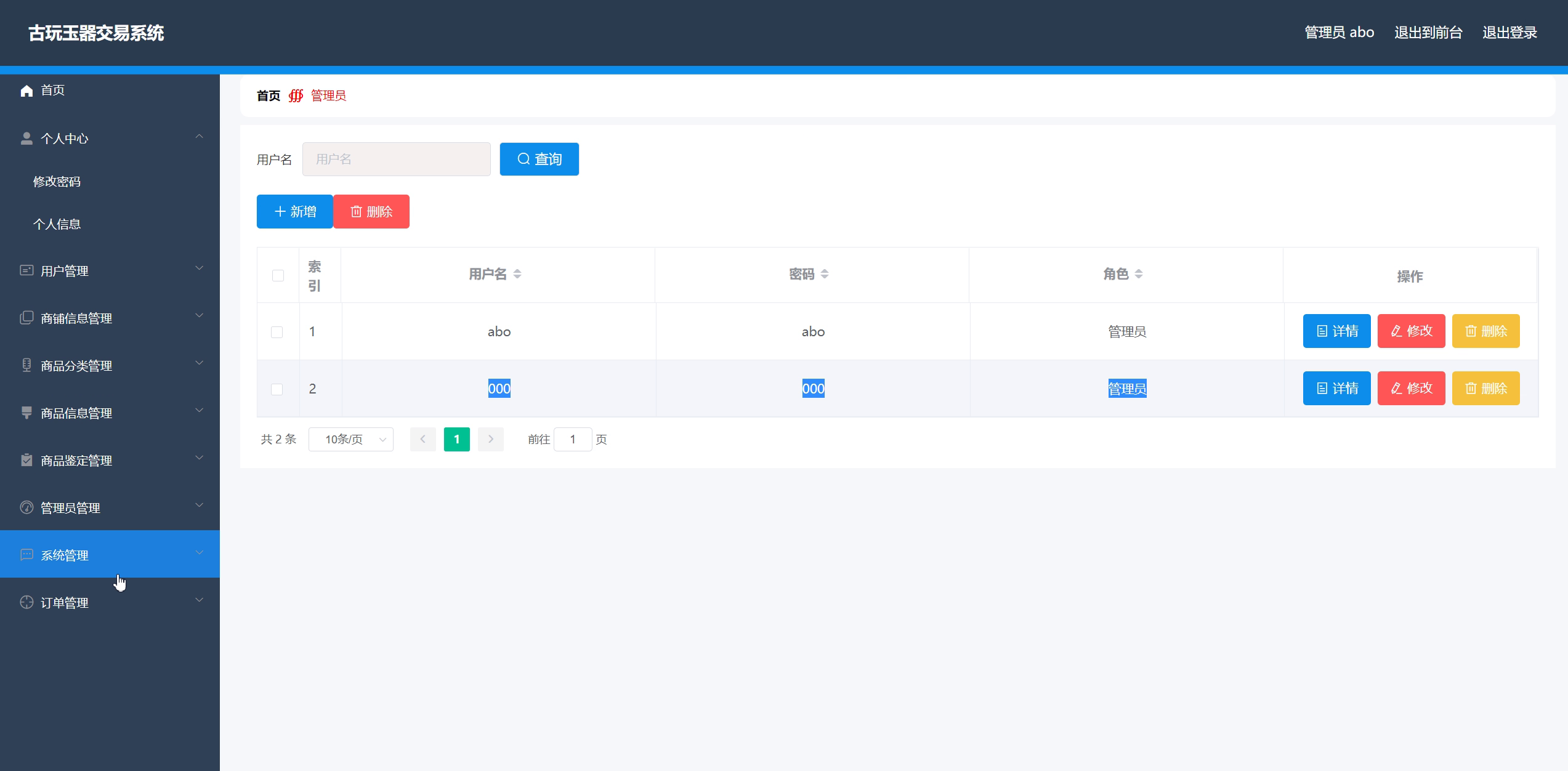Image resolution: width=1568 pixels, height=771 pixels.
Task: Click the person icon beside 个人中心
Action: [26, 139]
